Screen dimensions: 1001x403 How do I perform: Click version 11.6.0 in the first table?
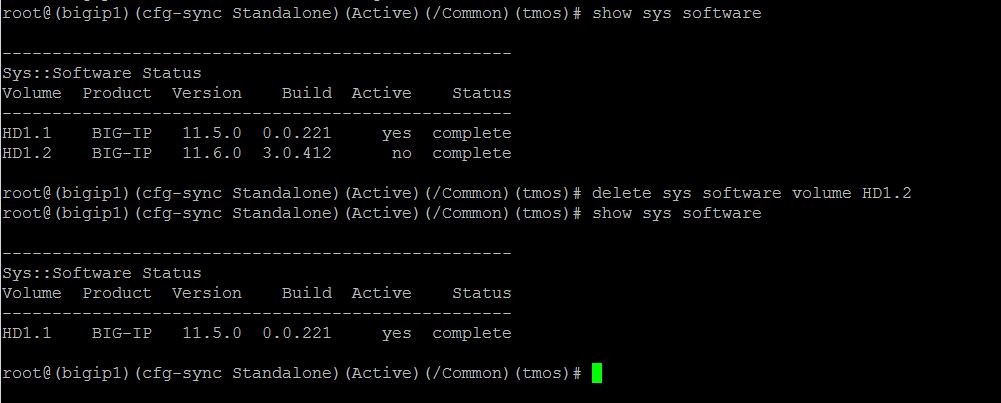click(211, 153)
